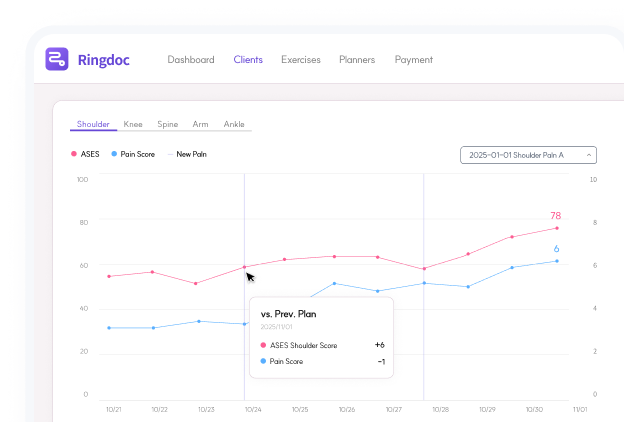Viewport: 624px width, 422px height.
Task: Expand the Shoulder Pain A plan dropdown
Action: pyautogui.click(x=522, y=155)
